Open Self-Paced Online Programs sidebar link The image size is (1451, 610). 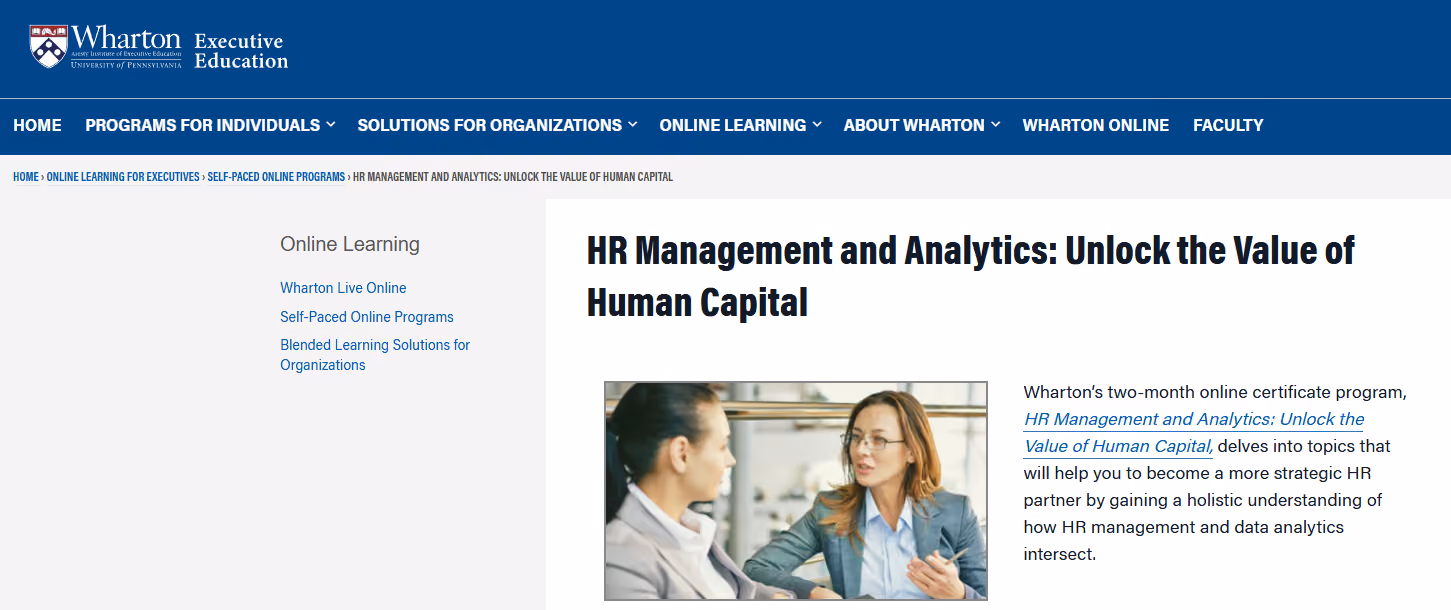point(367,317)
